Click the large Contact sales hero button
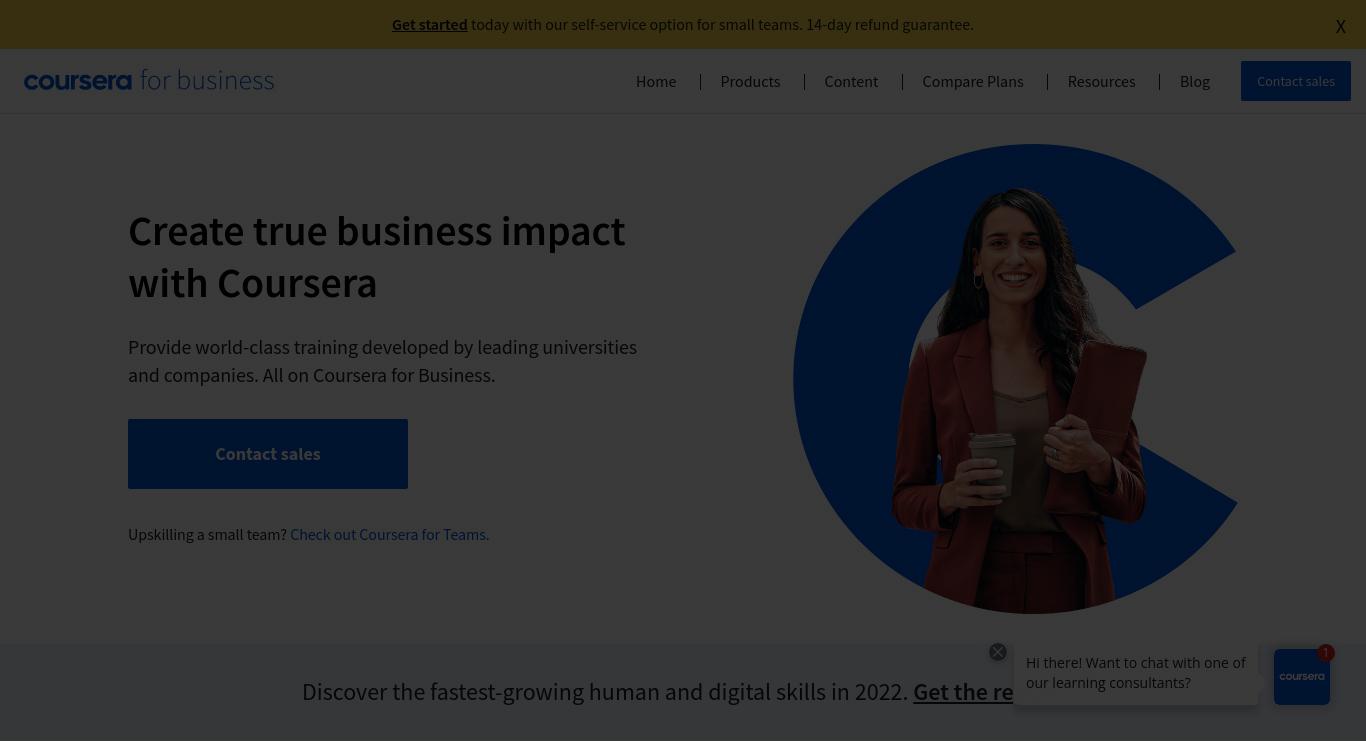 268,454
